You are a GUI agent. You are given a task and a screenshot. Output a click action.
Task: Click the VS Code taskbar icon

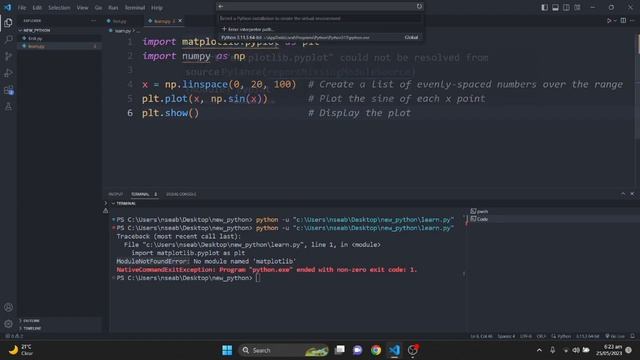[x=394, y=350]
